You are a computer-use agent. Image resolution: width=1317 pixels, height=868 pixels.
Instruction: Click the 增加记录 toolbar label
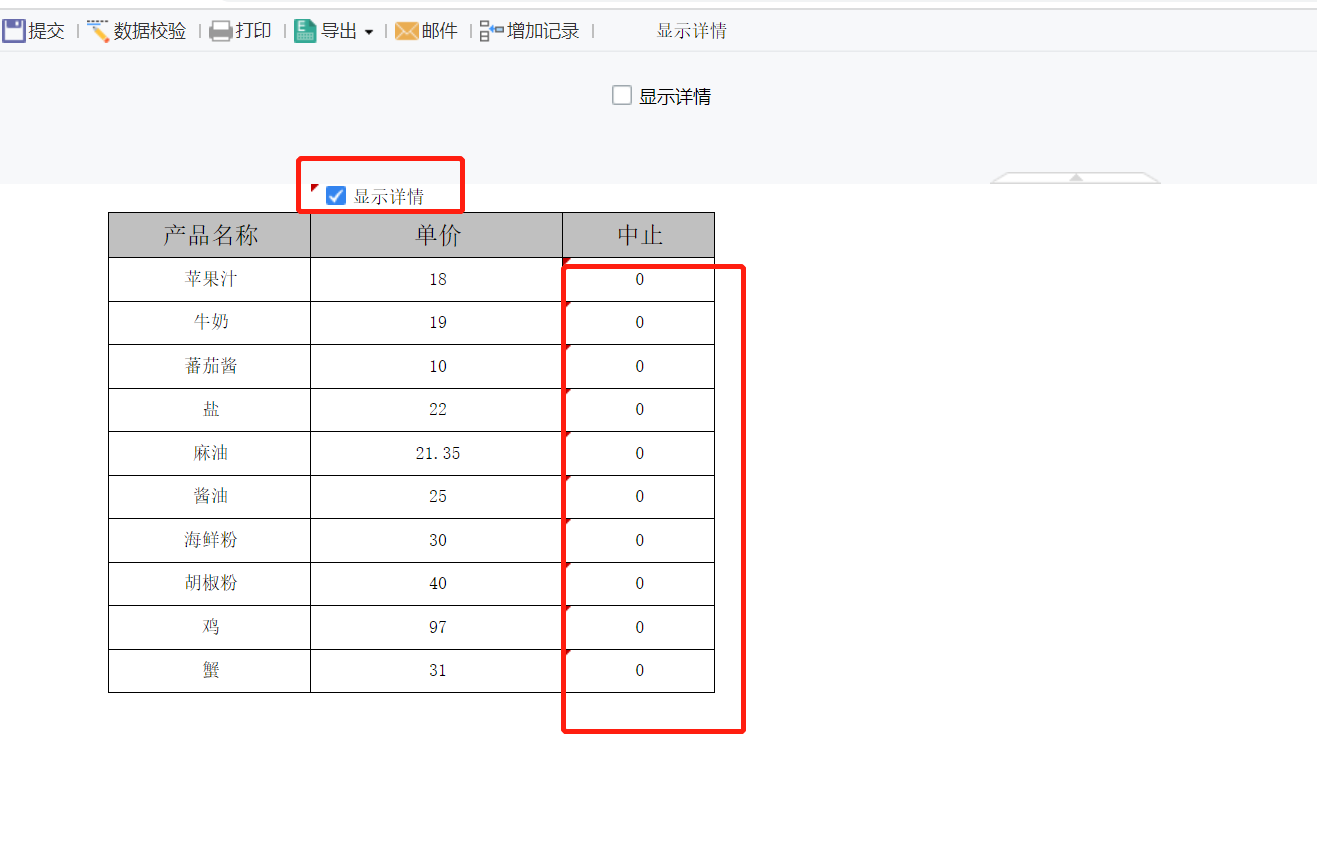click(x=543, y=31)
